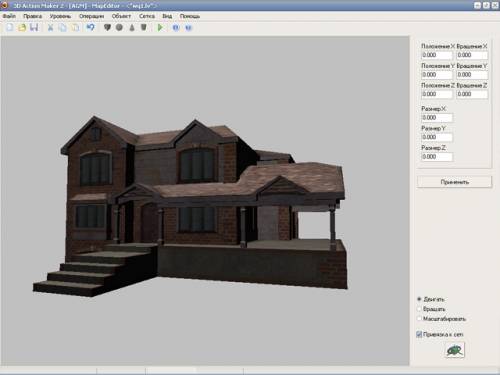Click the cone primitive toolbar icon

coord(132,27)
